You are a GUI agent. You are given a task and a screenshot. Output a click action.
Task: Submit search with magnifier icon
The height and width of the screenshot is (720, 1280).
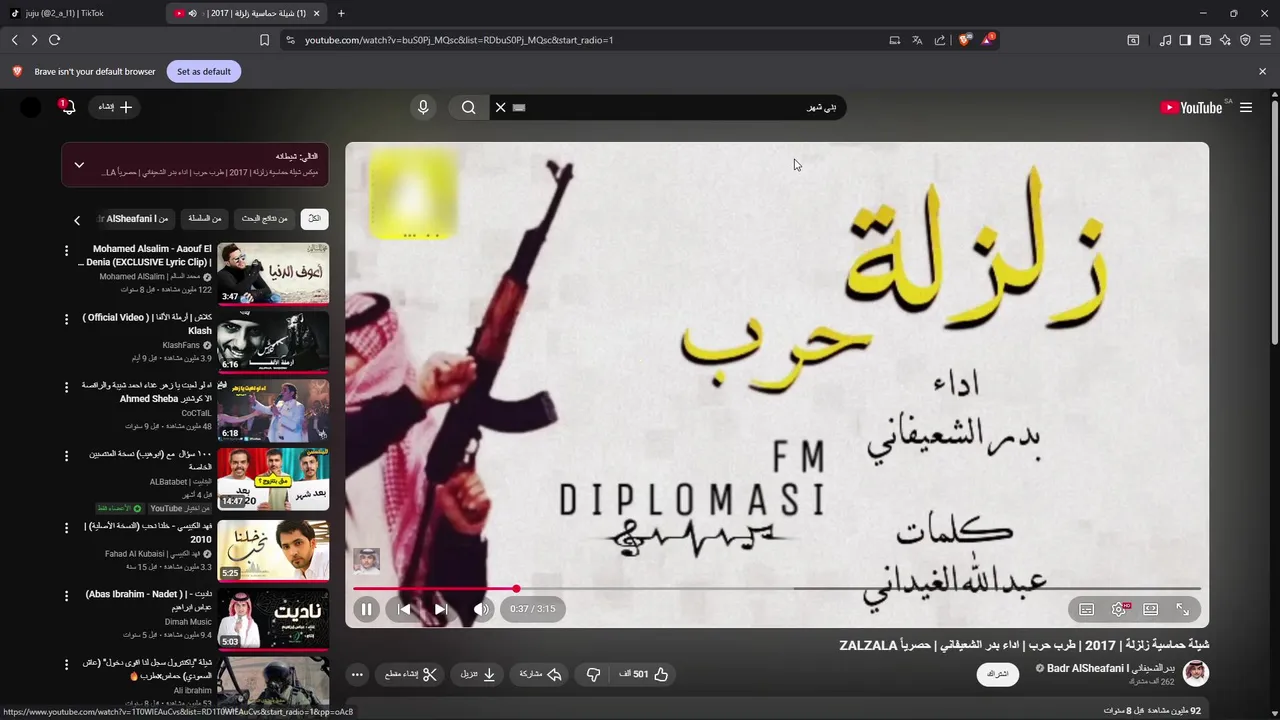pyautogui.click(x=468, y=107)
